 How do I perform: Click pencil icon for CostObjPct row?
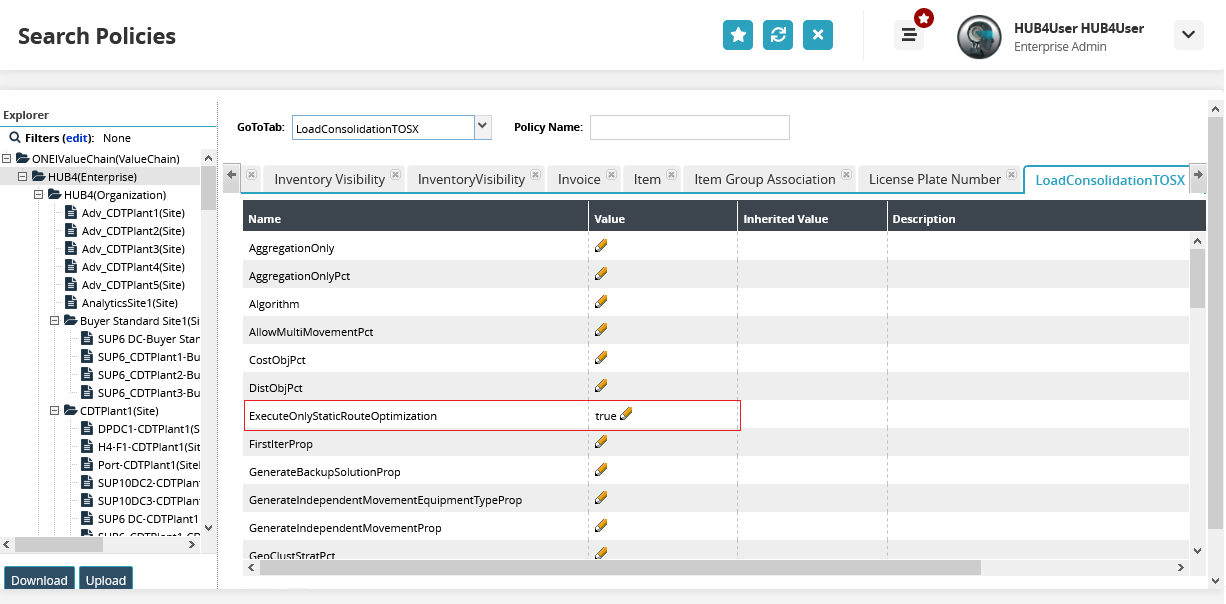pyautogui.click(x=601, y=358)
